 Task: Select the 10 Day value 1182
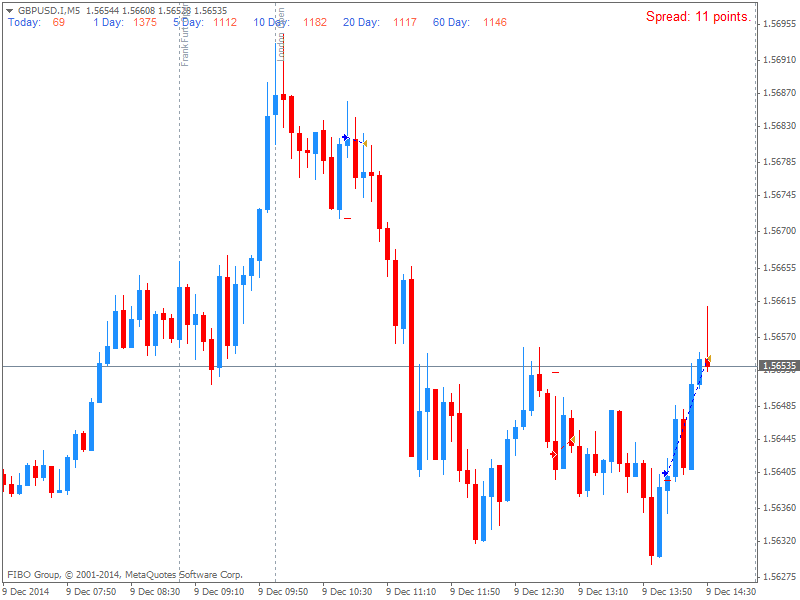click(x=315, y=22)
